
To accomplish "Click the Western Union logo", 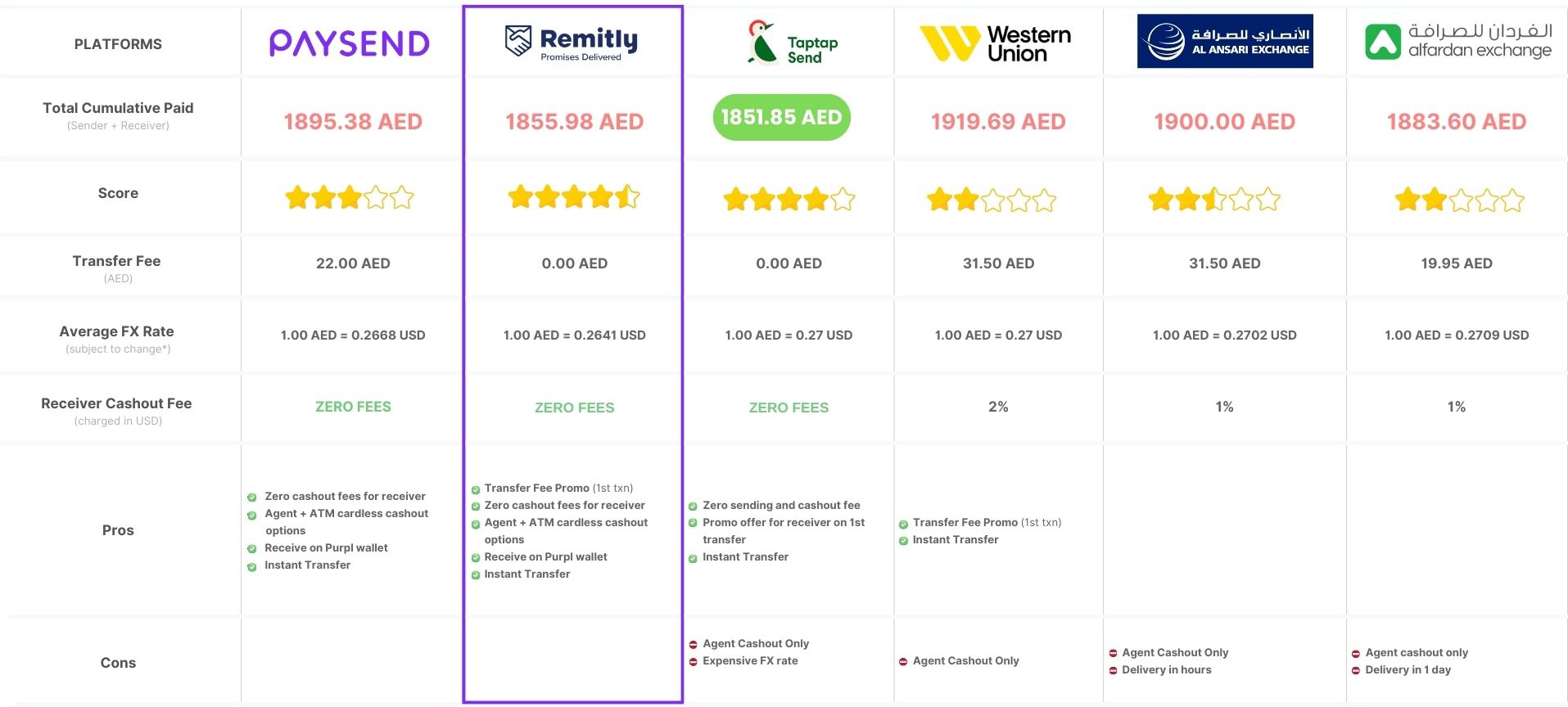I will [x=996, y=43].
